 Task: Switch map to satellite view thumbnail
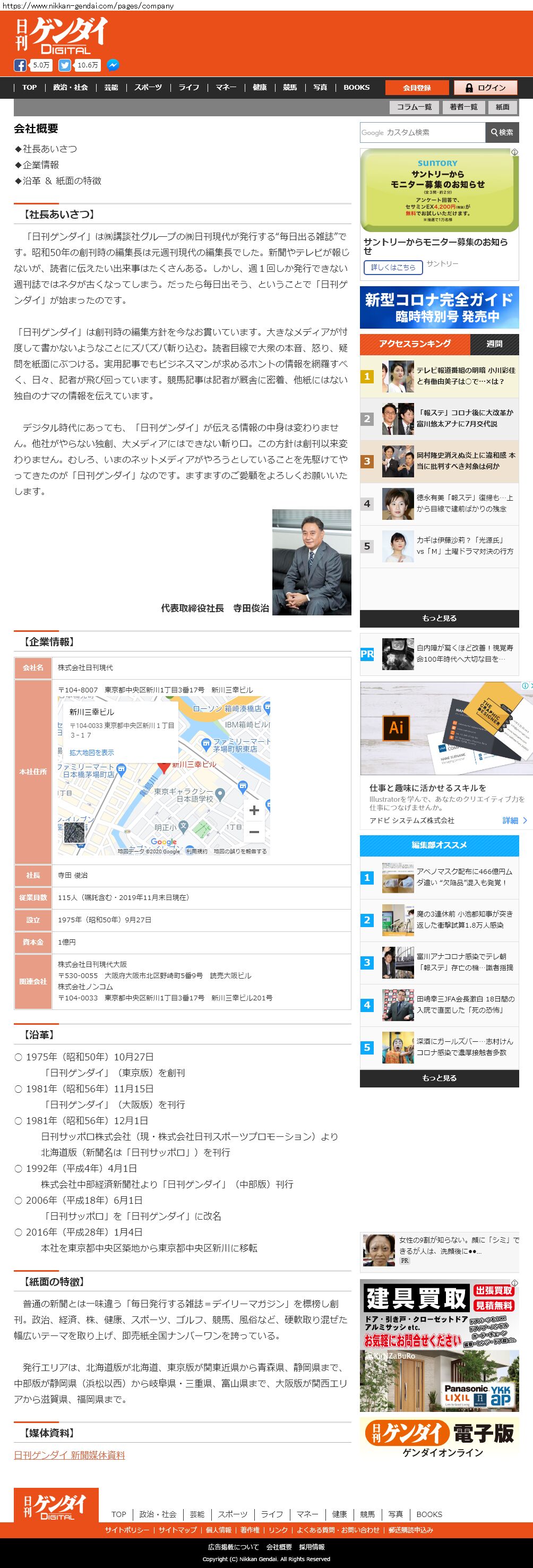pyautogui.click(x=74, y=833)
